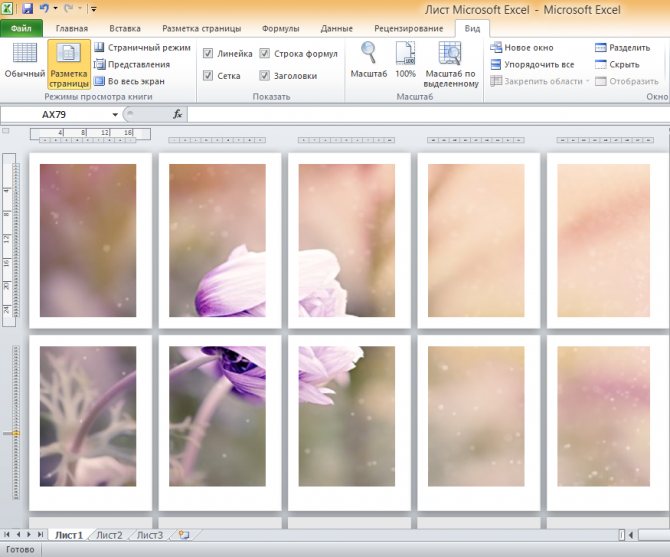This screenshot has height=557, width=670.
Task: Open the Масштаб zoom dialog
Action: coord(369,62)
